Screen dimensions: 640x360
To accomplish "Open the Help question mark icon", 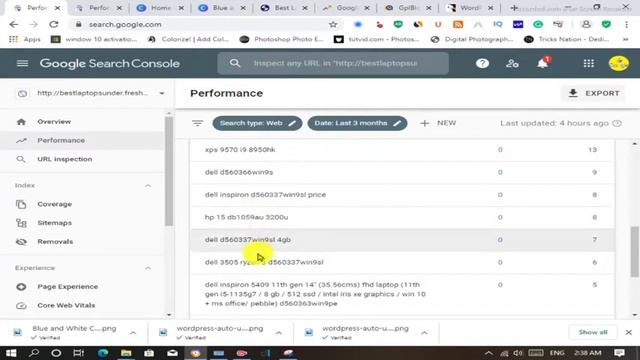I will (482, 63).
